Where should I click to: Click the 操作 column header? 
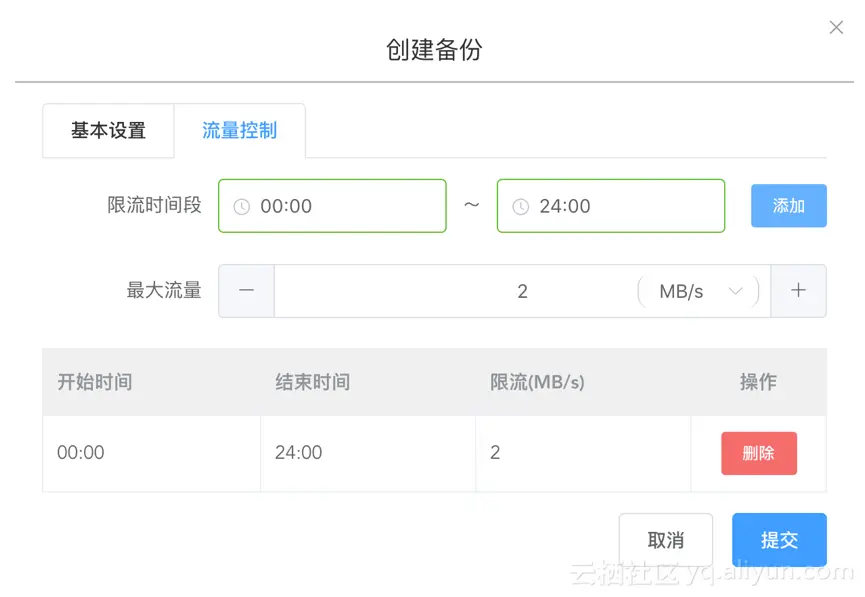click(x=758, y=382)
